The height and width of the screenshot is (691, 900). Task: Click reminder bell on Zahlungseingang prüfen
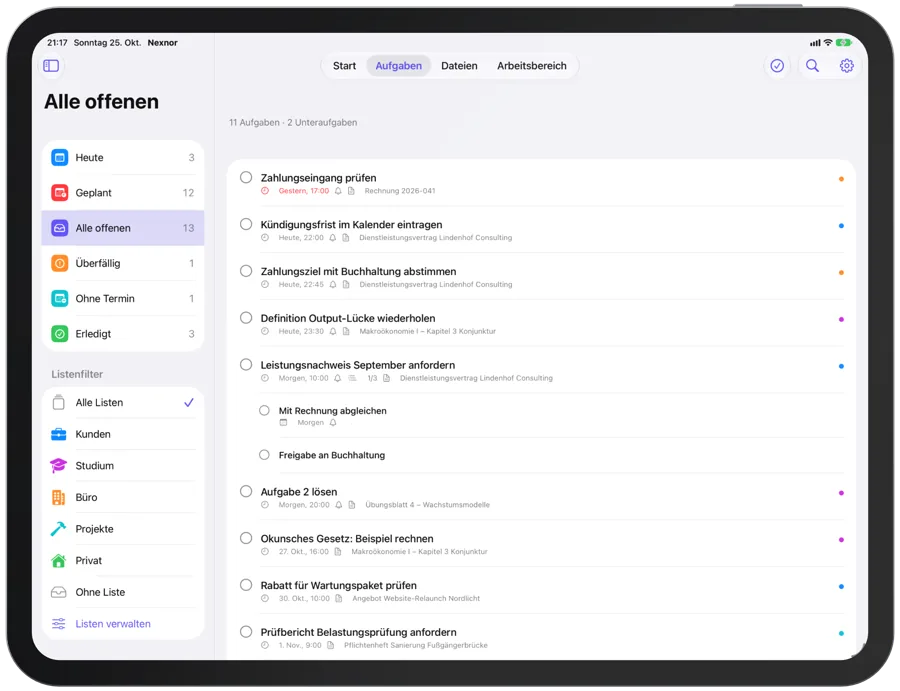click(x=338, y=191)
